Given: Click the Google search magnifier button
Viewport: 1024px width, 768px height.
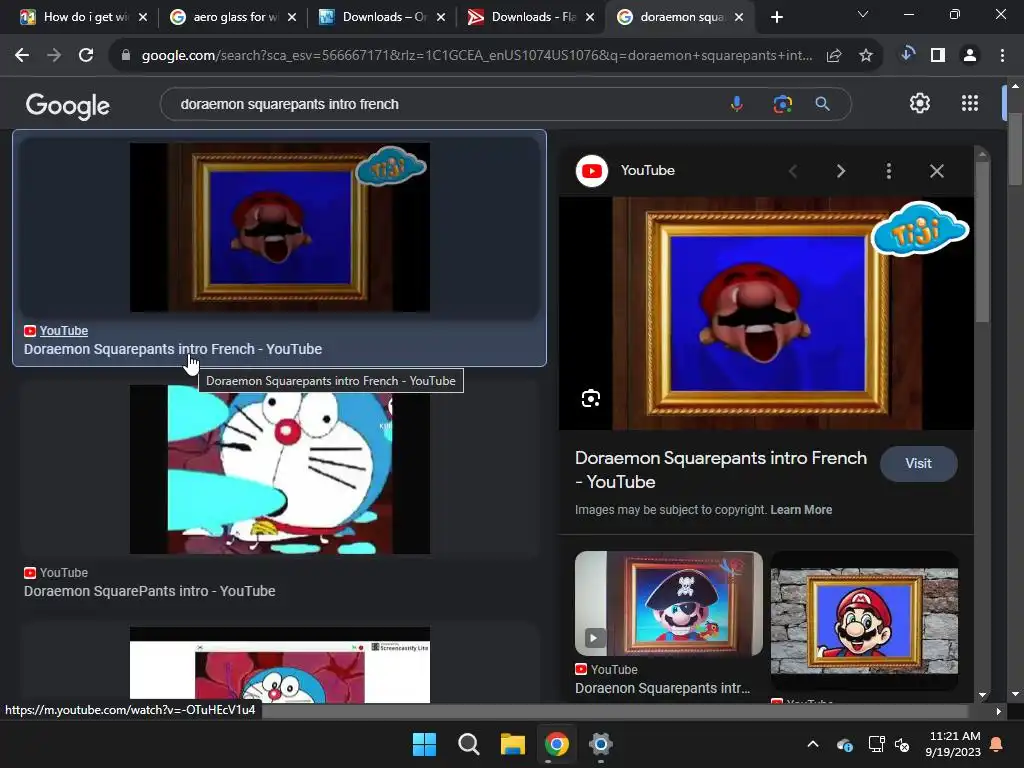Looking at the screenshot, I should click(x=823, y=104).
